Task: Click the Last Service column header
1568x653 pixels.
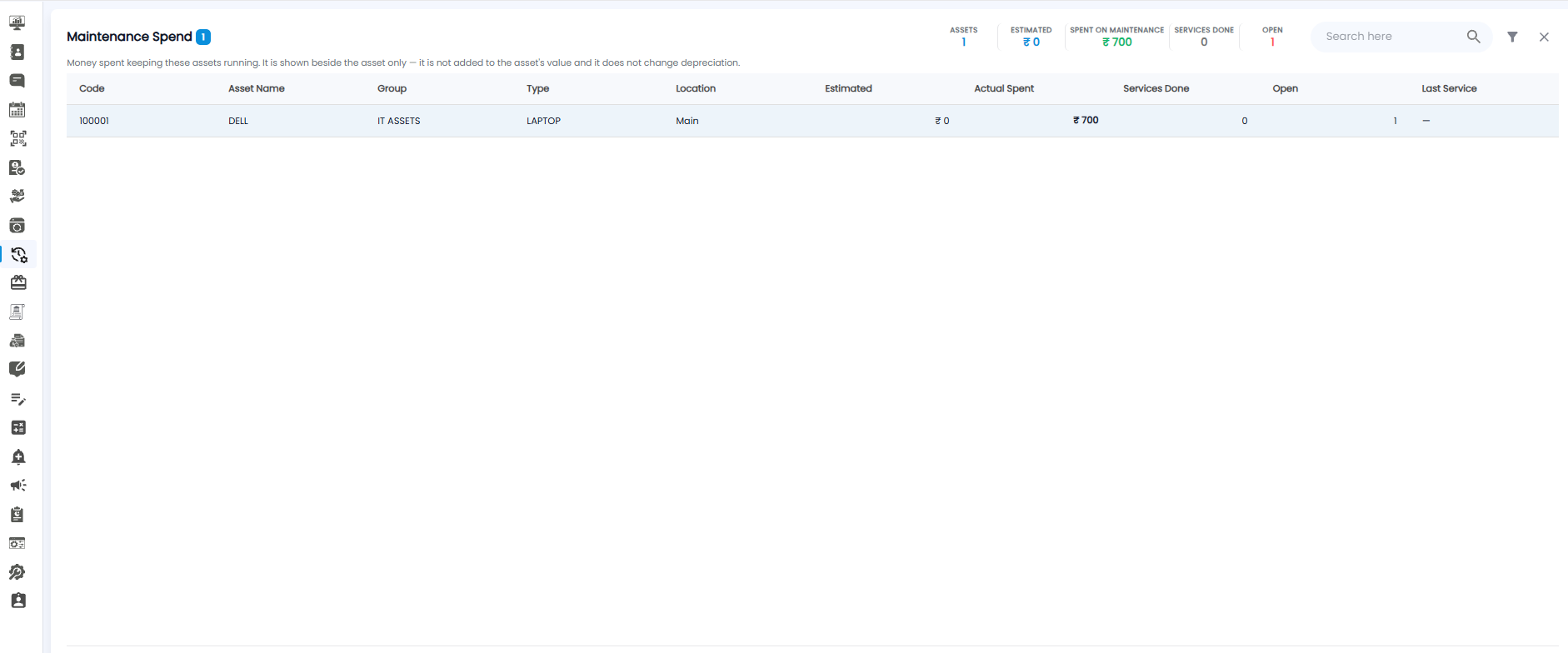Action: [1449, 88]
